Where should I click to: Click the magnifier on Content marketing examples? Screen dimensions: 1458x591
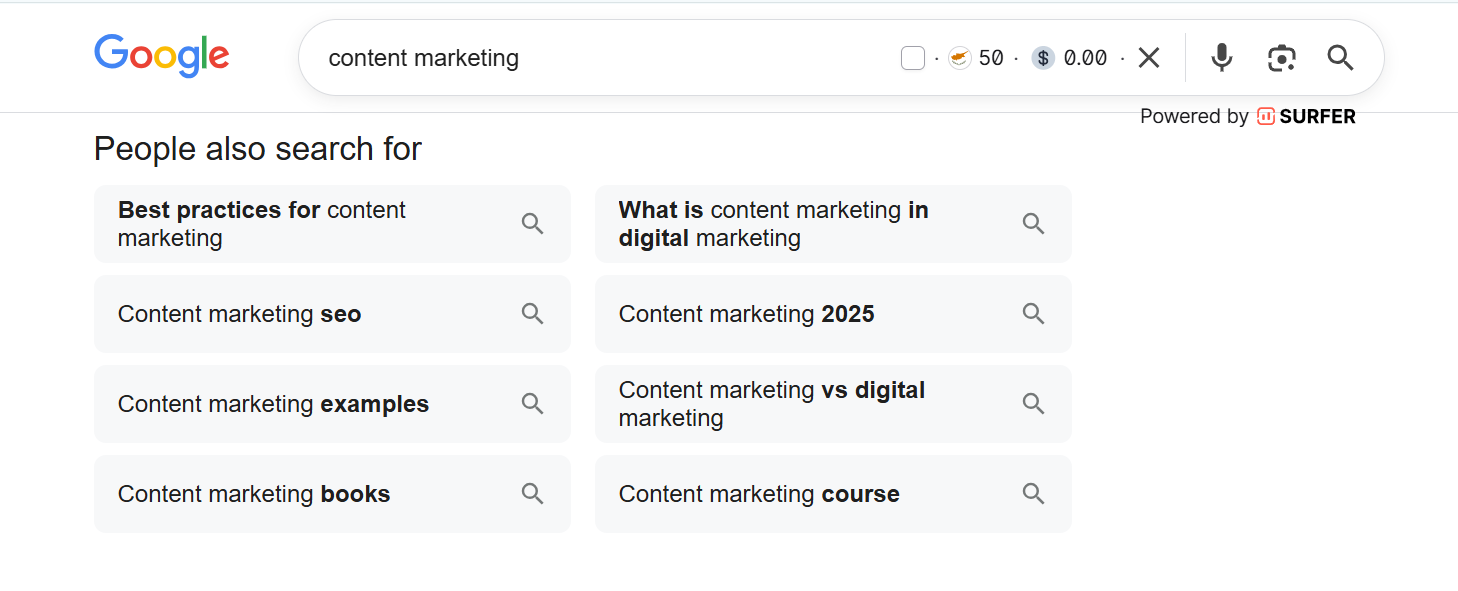coord(532,403)
